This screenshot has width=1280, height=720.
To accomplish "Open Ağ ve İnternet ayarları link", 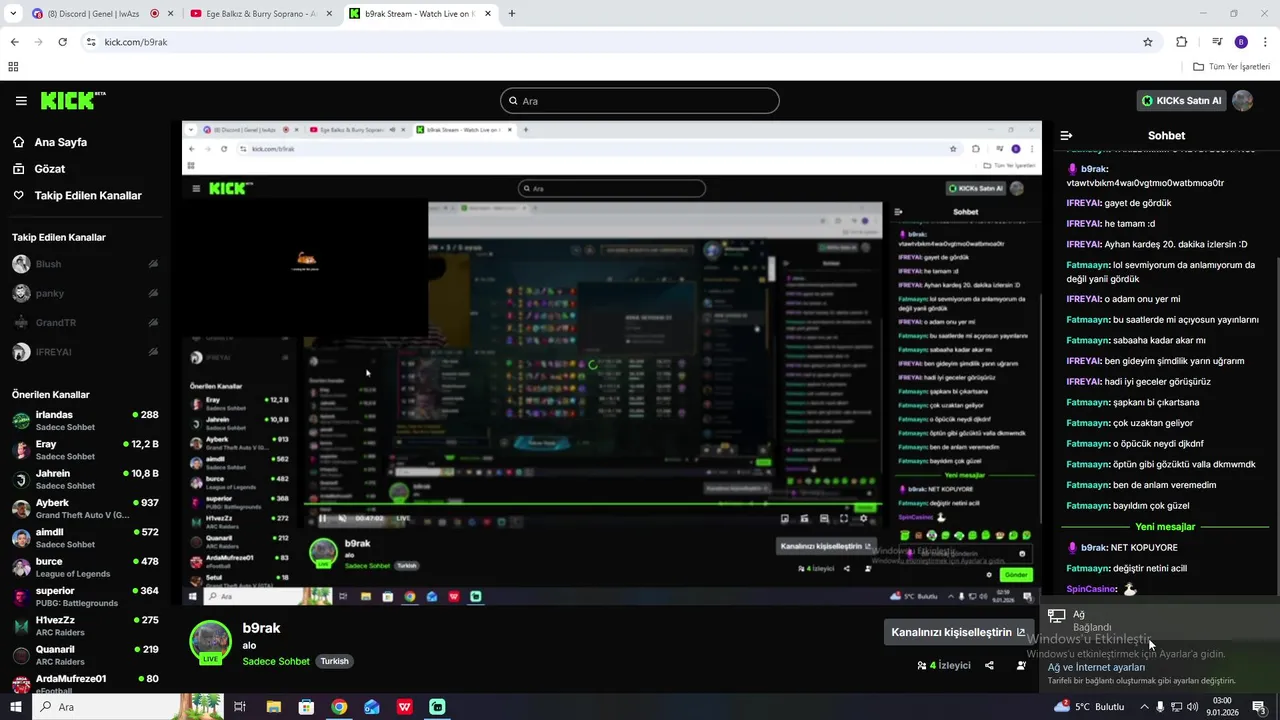I will 1096,667.
